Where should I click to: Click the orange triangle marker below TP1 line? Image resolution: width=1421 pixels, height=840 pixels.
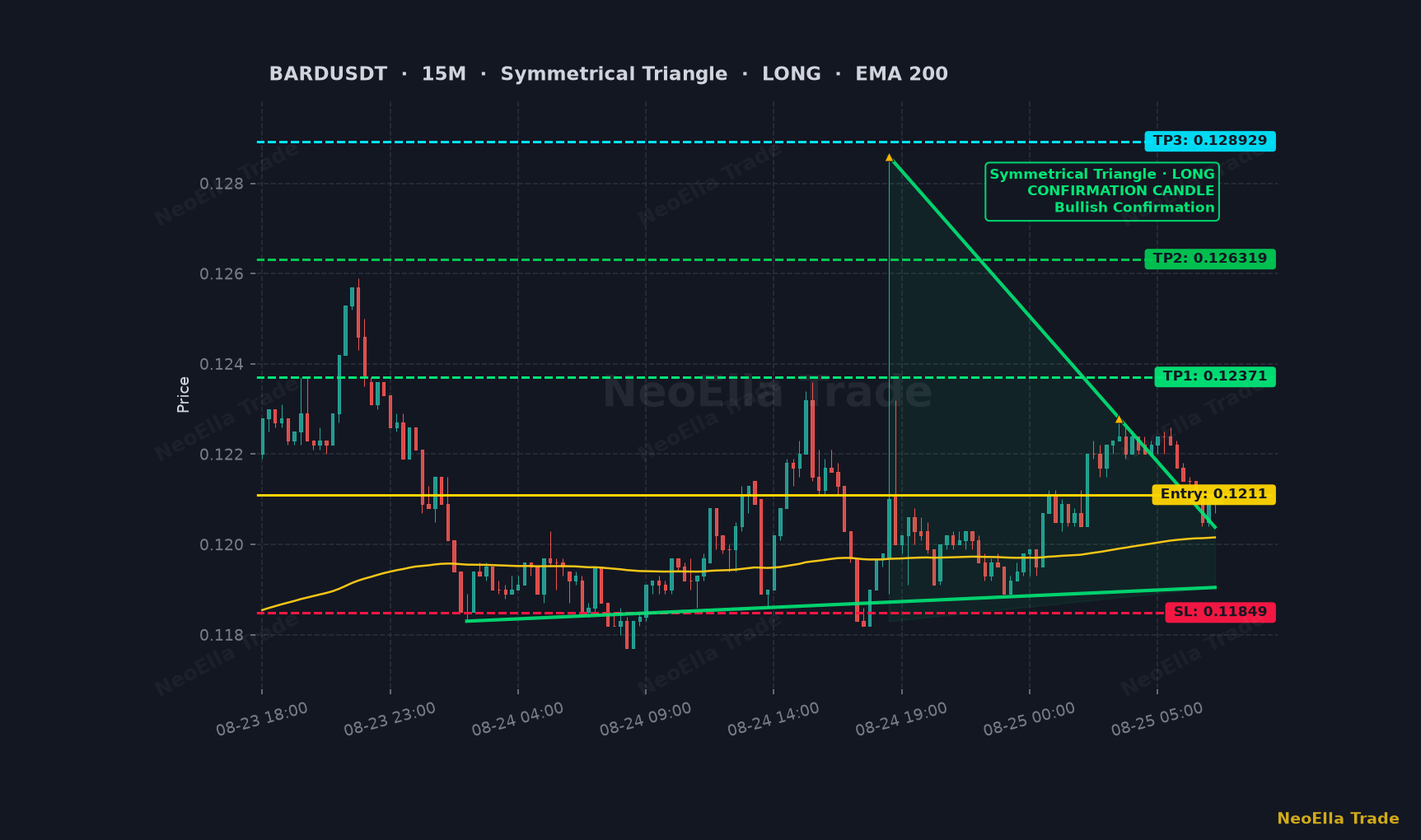point(1119,419)
